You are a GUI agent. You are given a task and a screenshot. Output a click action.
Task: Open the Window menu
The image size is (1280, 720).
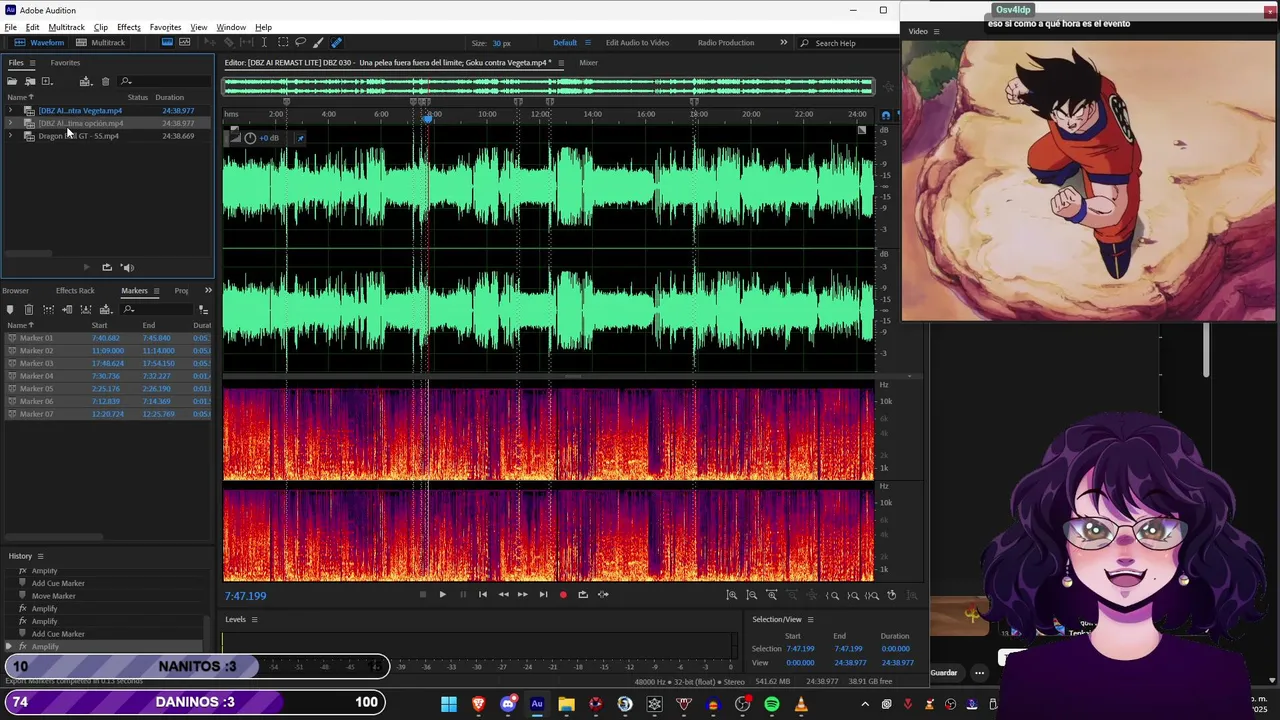(231, 27)
